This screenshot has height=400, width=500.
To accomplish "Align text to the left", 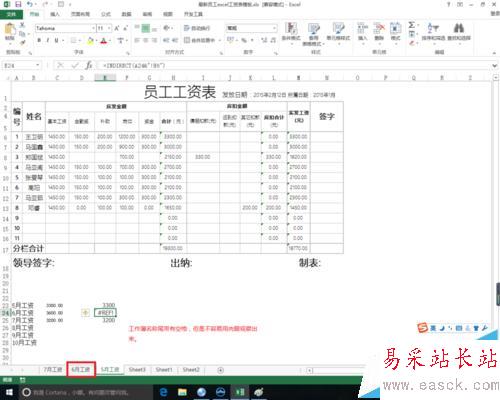I will tap(137, 40).
